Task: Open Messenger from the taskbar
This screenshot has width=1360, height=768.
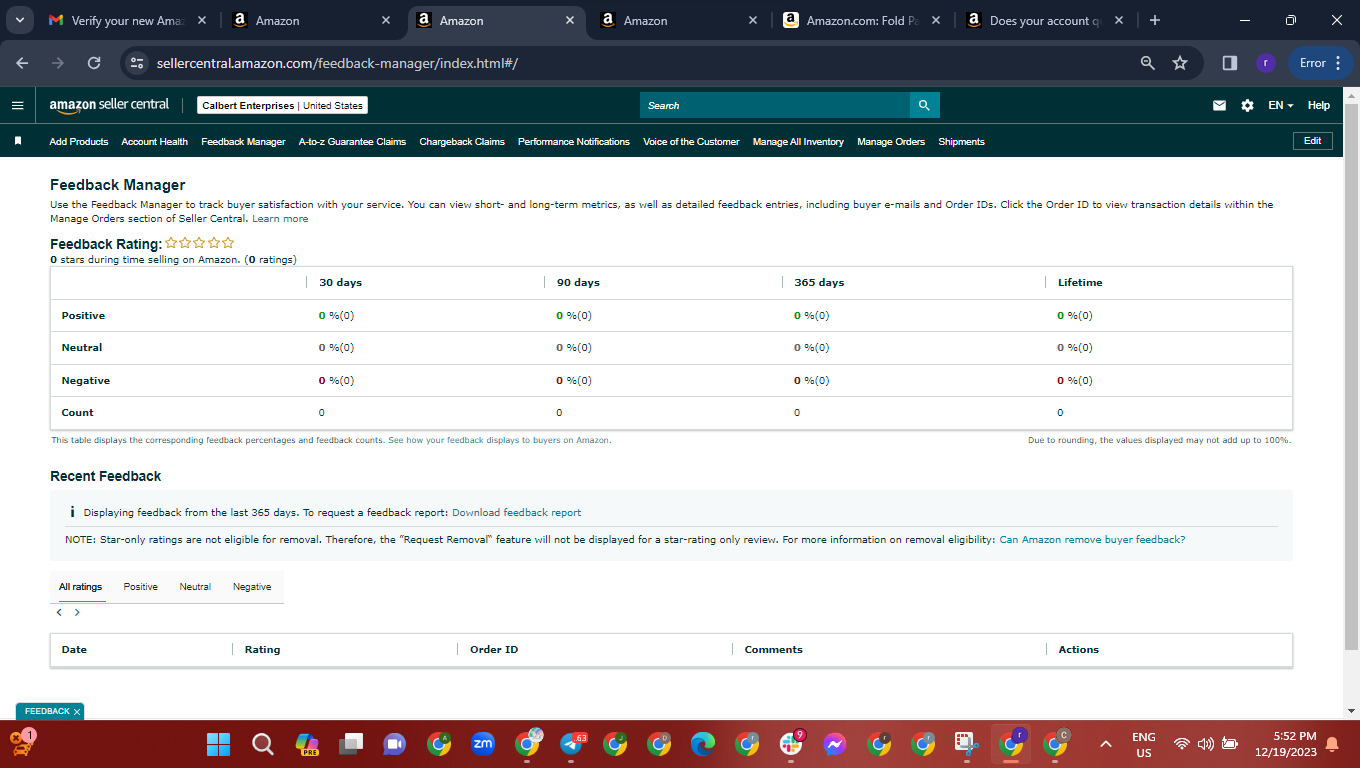Action: [x=835, y=744]
